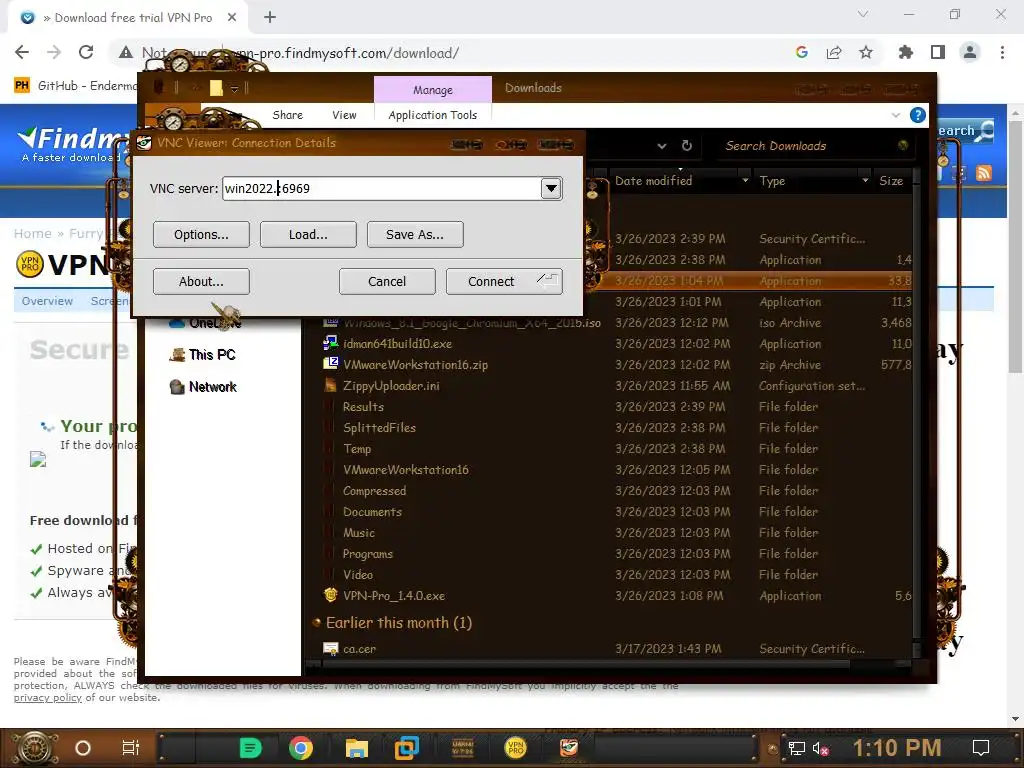This screenshot has height=768, width=1024.
Task: Click the quick access folder icon in Explorer title bar
Action: [216, 88]
